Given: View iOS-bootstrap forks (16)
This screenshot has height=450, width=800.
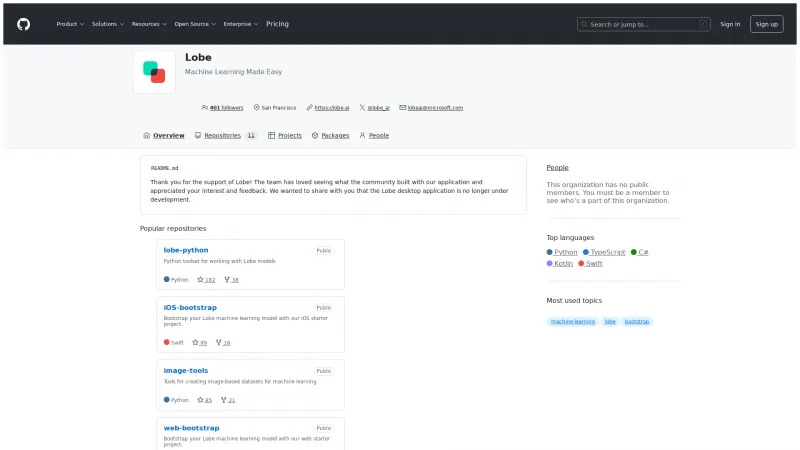Looking at the screenshot, I should (x=223, y=343).
